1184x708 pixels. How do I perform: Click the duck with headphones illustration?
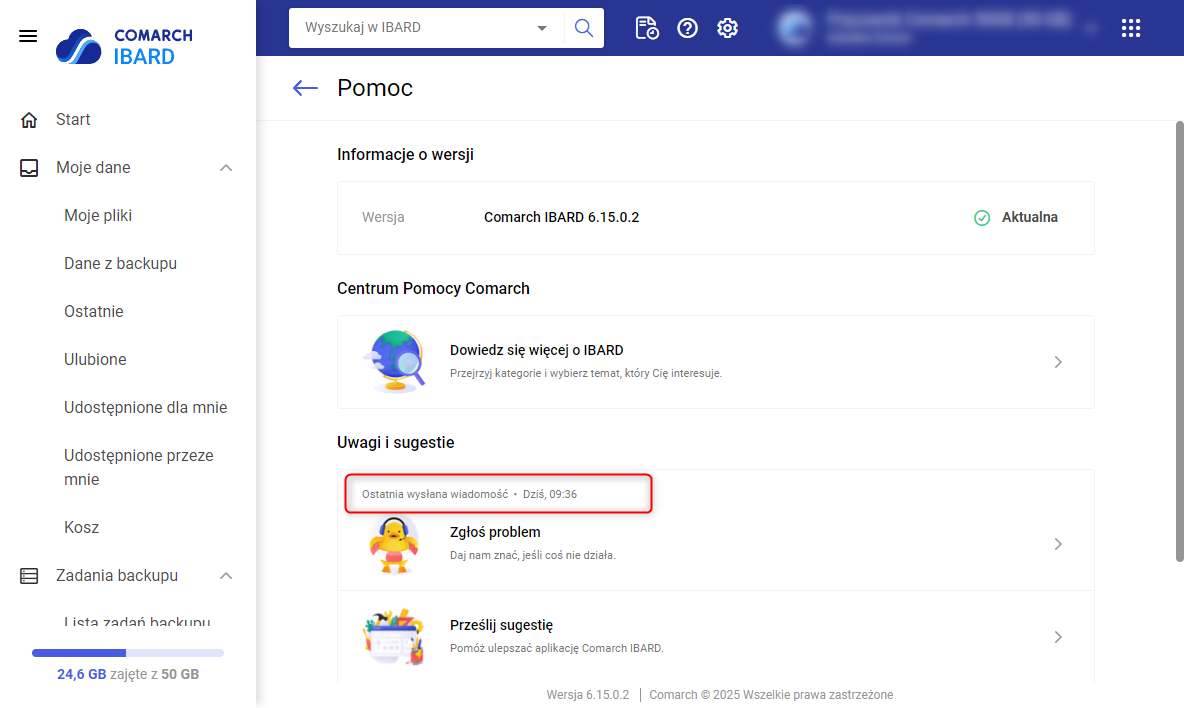tap(393, 545)
